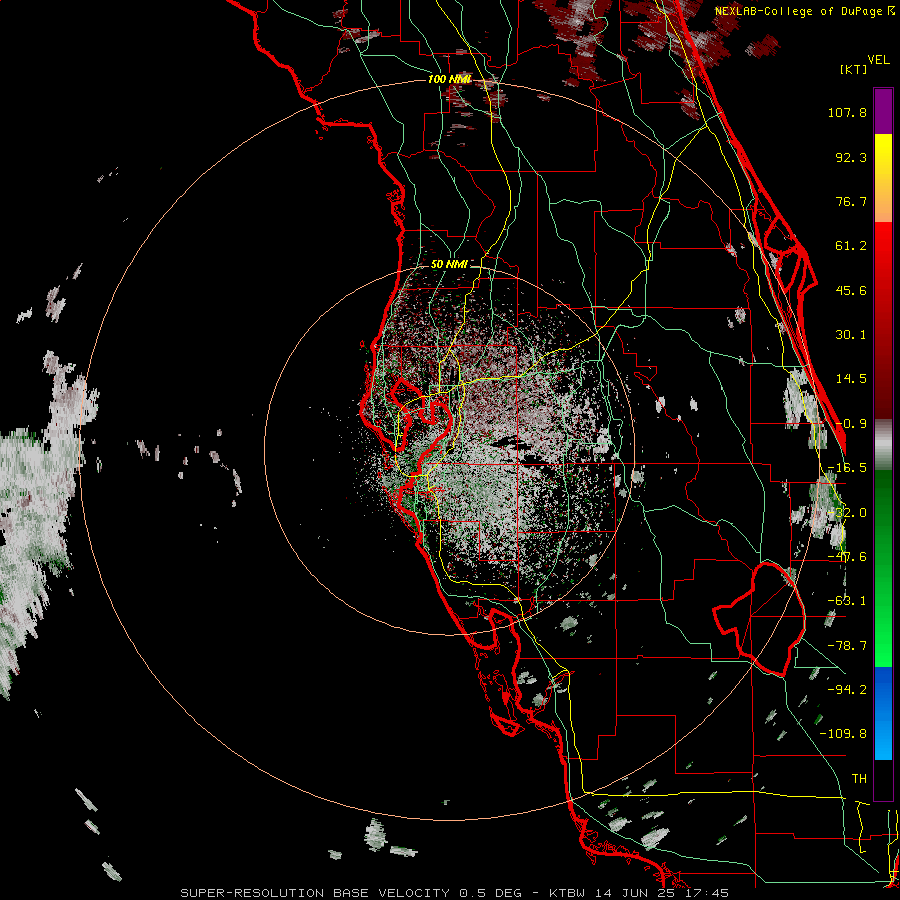This screenshot has height=900, width=900.
Task: Select the -109.8 velocity scale value
Action: 843,734
